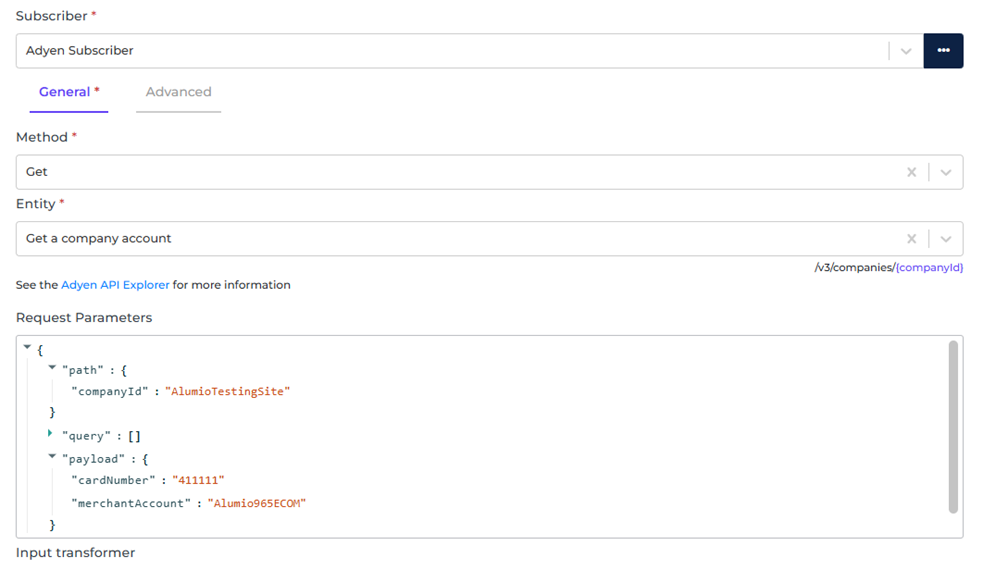The height and width of the screenshot is (570, 996).
Task: Click the Get a company account field
Action: tap(450, 239)
